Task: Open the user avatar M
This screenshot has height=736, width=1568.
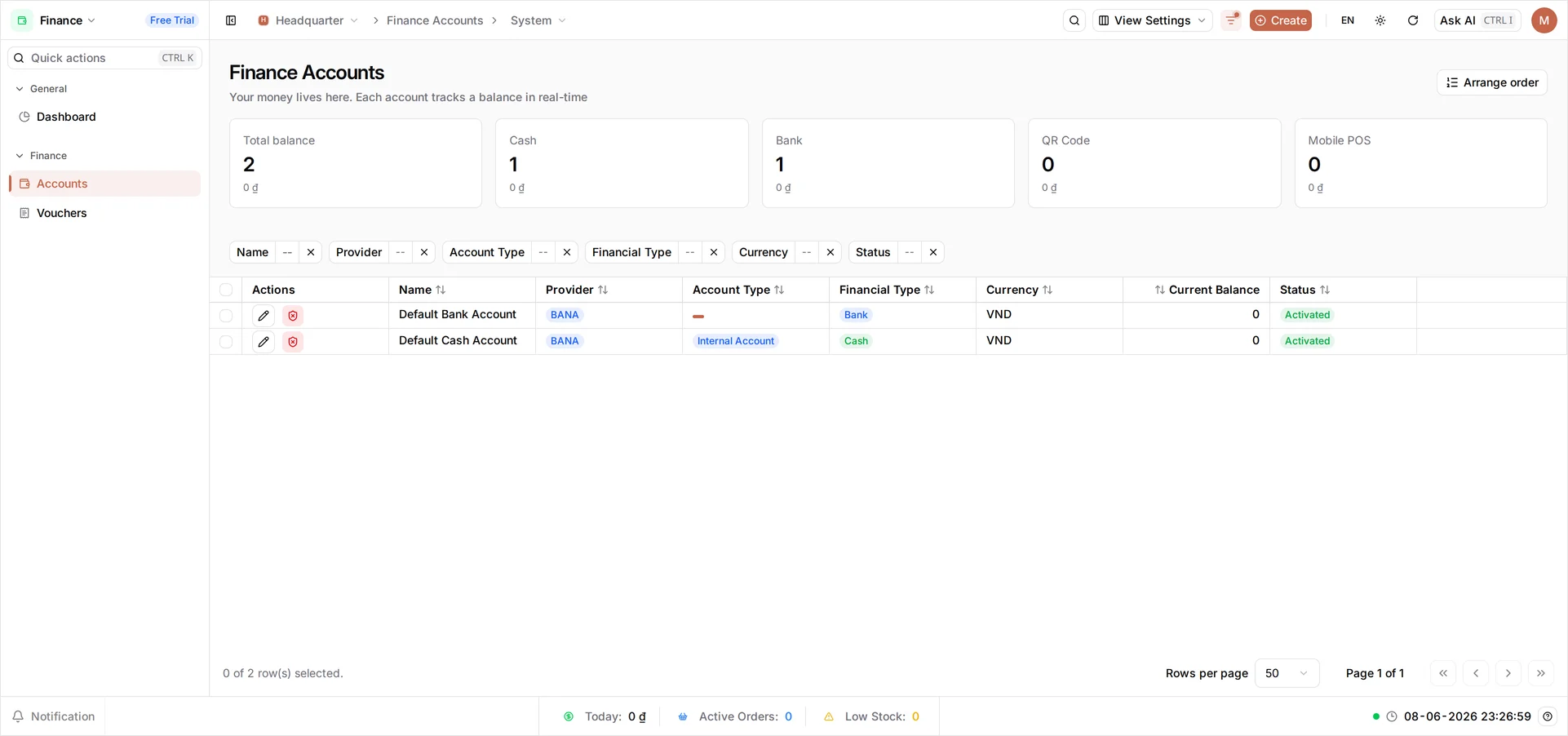Action: 1544,20
